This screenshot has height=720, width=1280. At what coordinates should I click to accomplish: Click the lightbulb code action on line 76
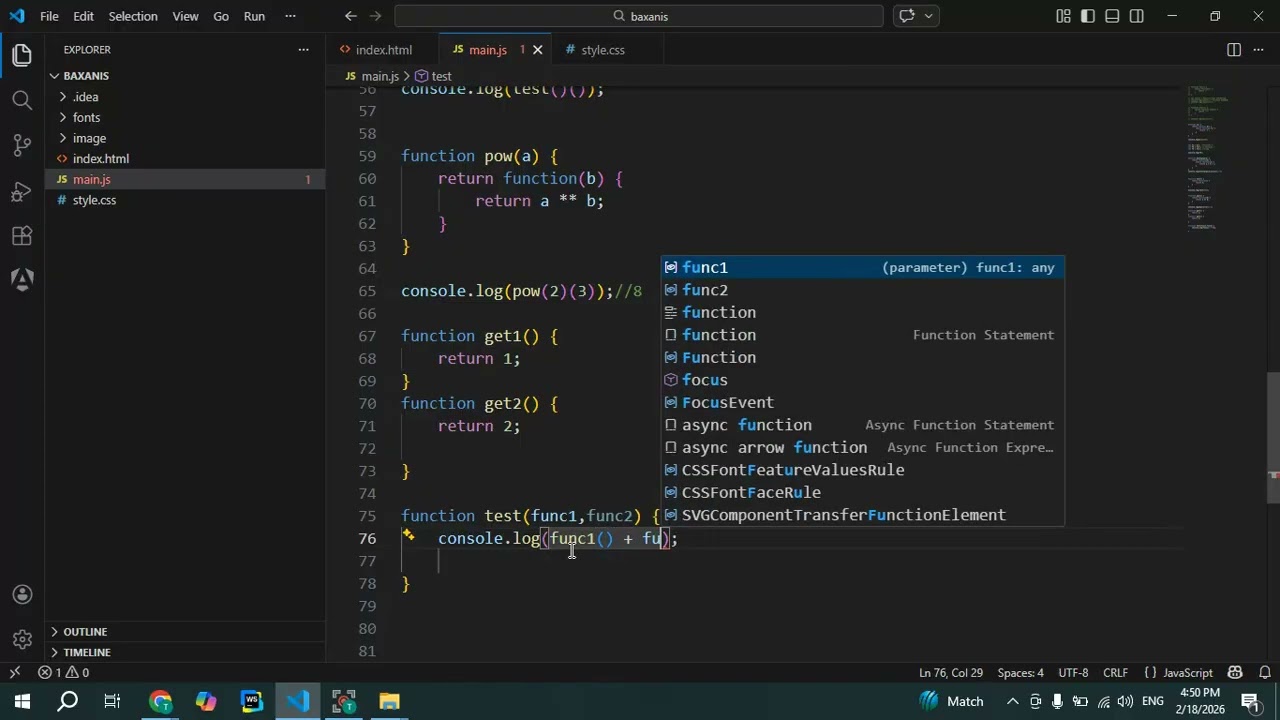coord(408,536)
